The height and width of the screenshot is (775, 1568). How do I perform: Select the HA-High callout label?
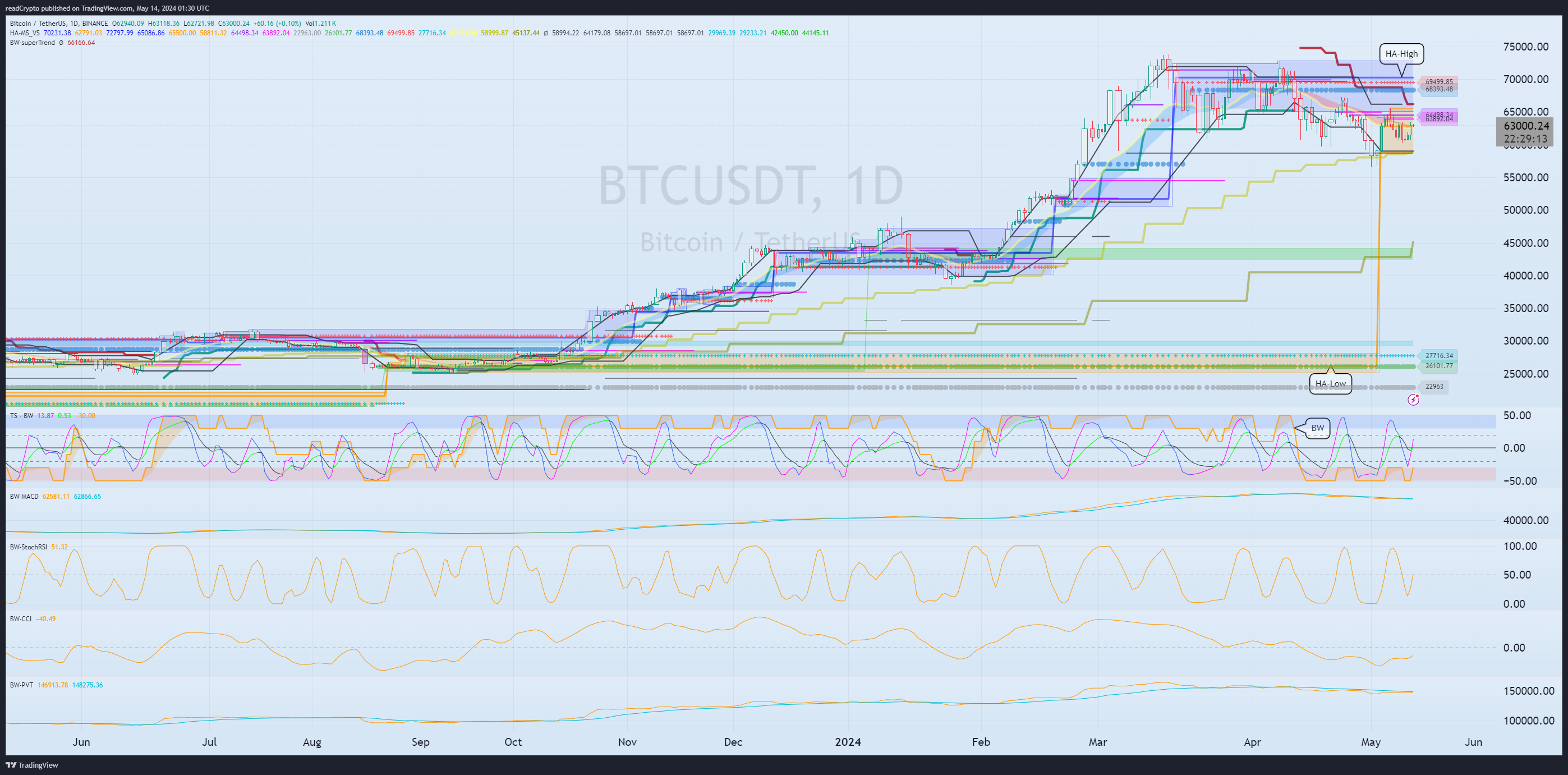click(x=1401, y=53)
